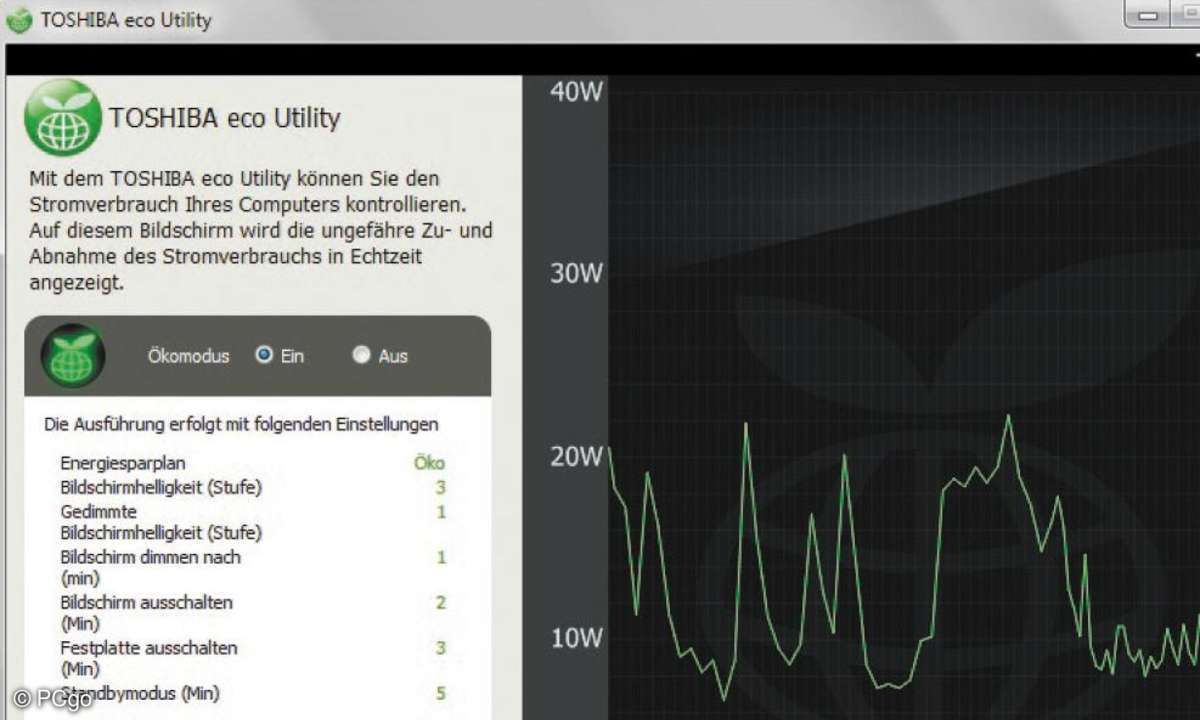Click the "Bildschirm dimmen nach (min)" label
The height and width of the screenshot is (720, 1200).
coord(150,567)
